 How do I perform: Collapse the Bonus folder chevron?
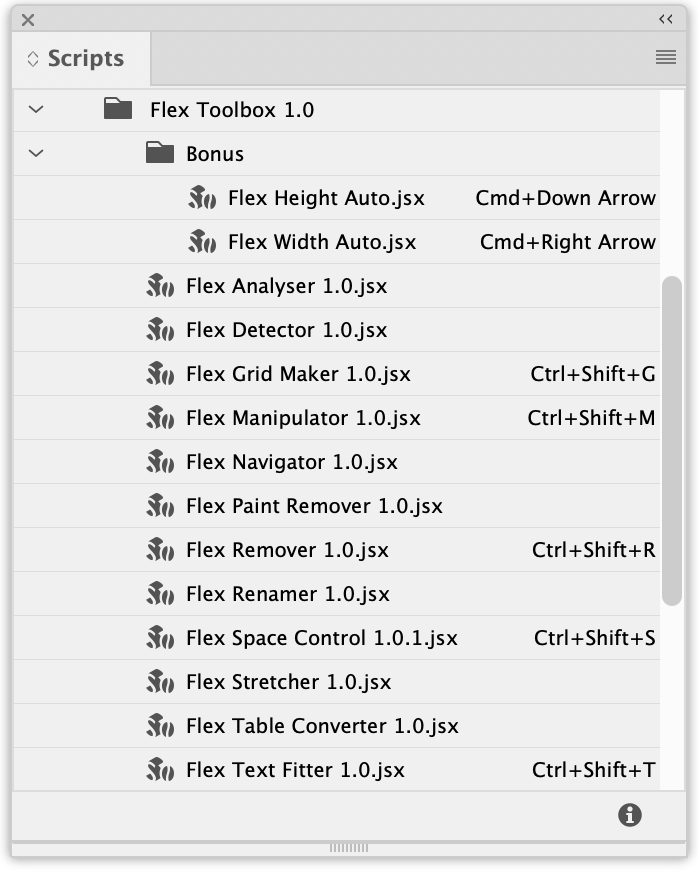[x=37, y=153]
